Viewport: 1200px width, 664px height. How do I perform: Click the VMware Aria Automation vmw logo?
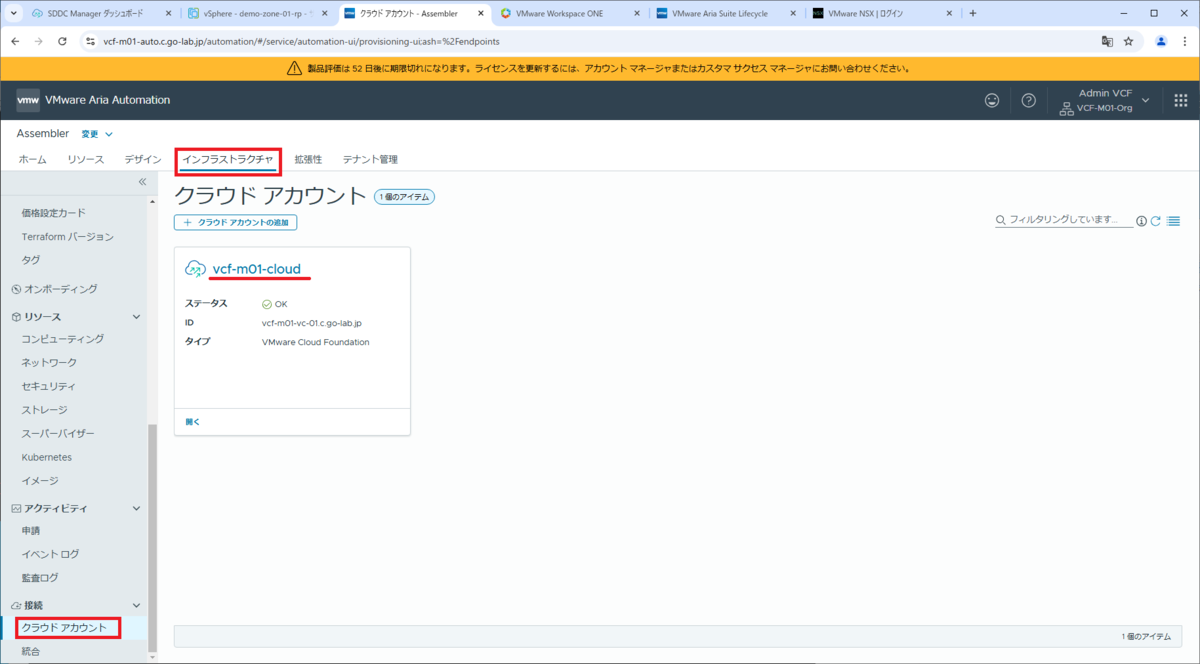28,100
